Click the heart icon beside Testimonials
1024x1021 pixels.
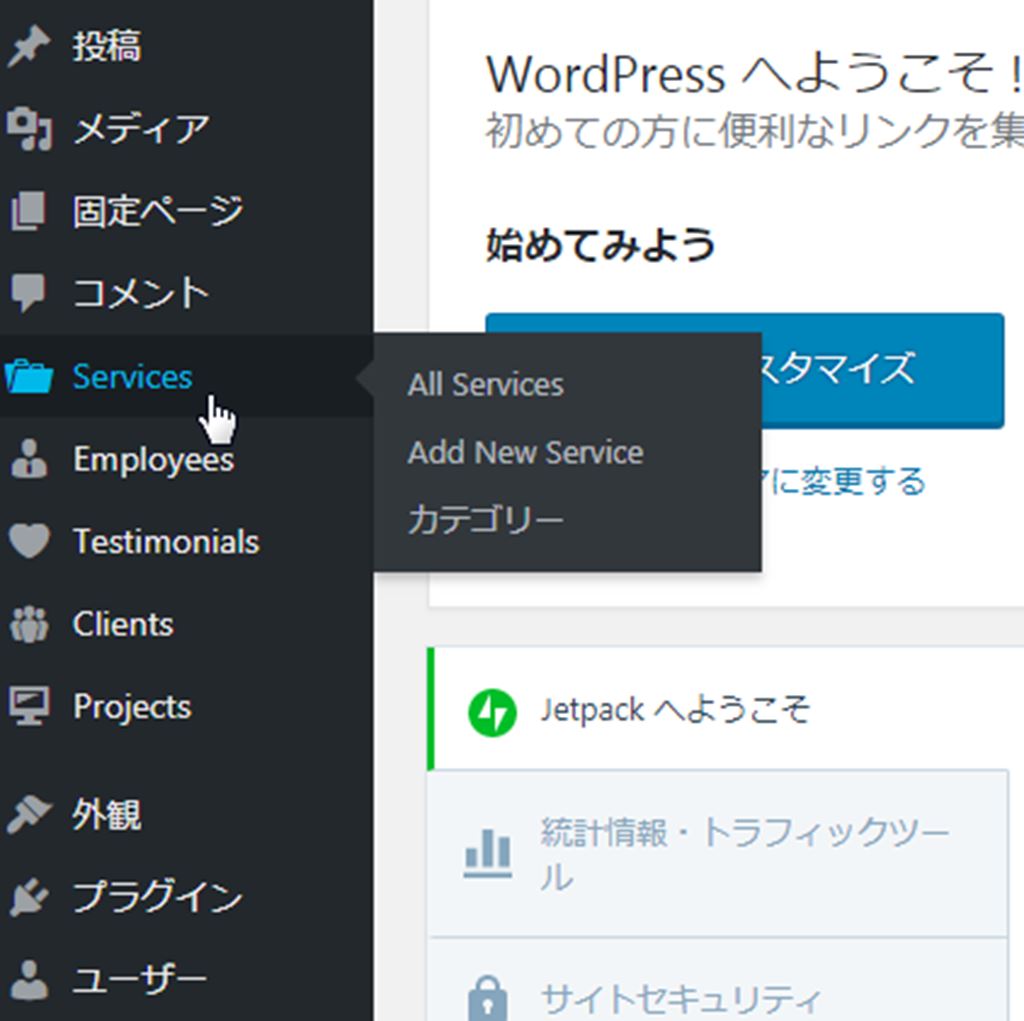[28, 542]
